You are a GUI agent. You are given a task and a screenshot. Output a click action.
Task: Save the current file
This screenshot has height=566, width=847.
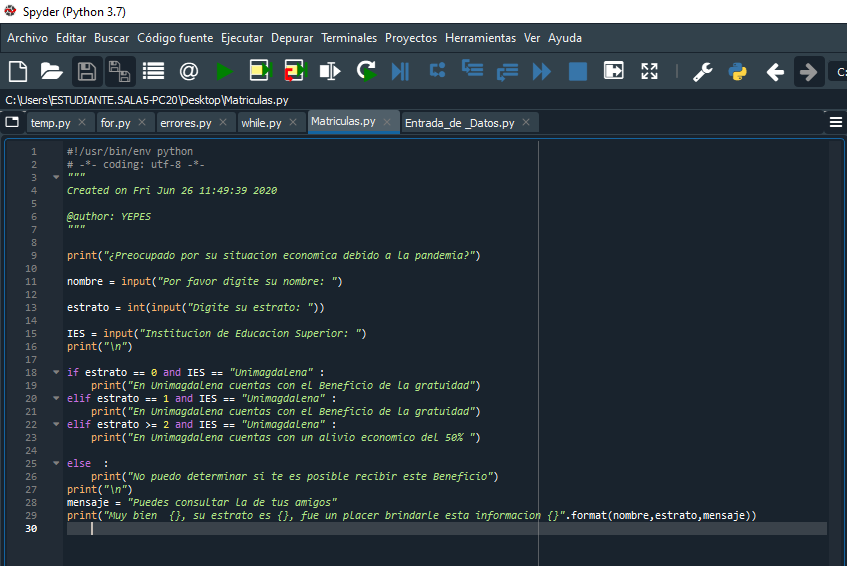86,71
